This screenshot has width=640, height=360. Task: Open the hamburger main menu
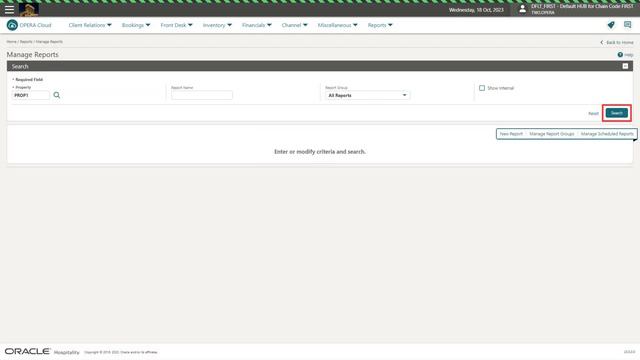tap(9, 9)
